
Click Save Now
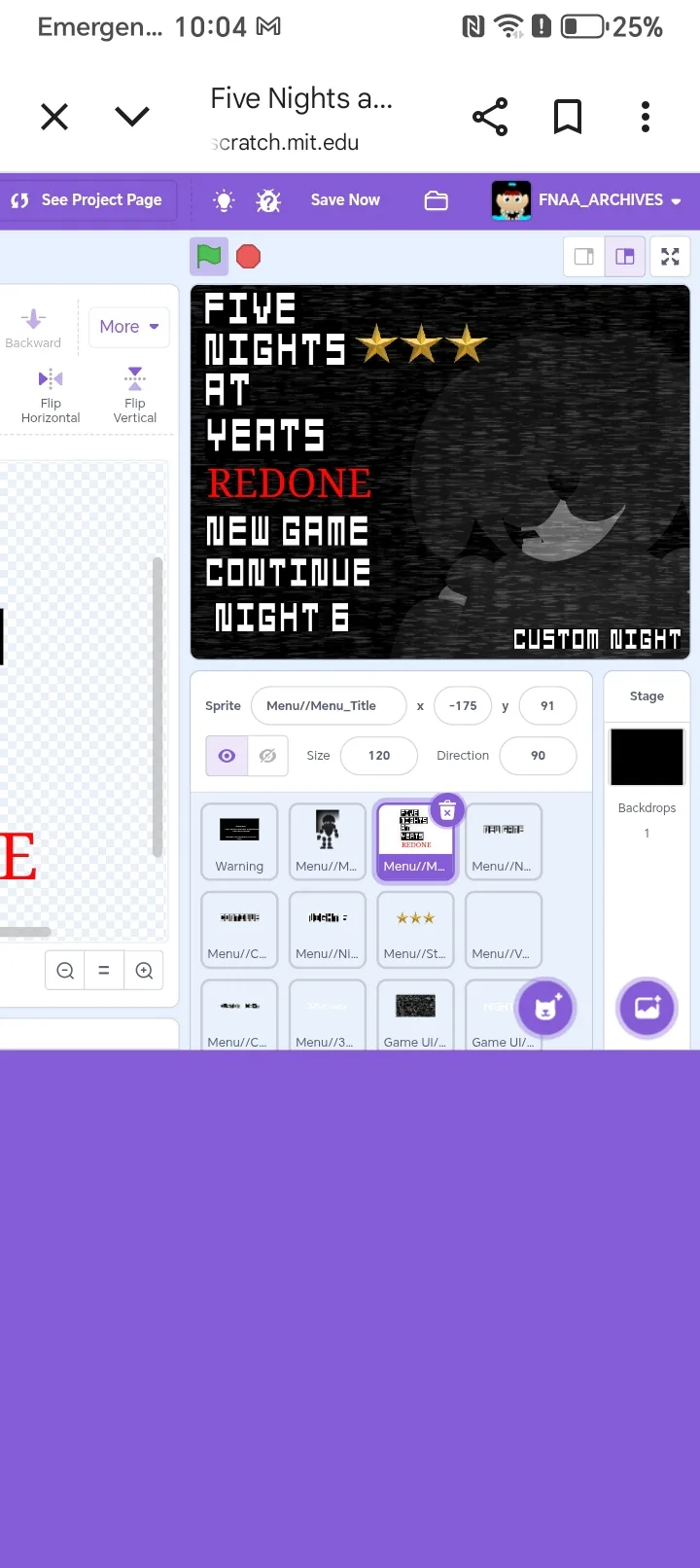click(x=345, y=200)
